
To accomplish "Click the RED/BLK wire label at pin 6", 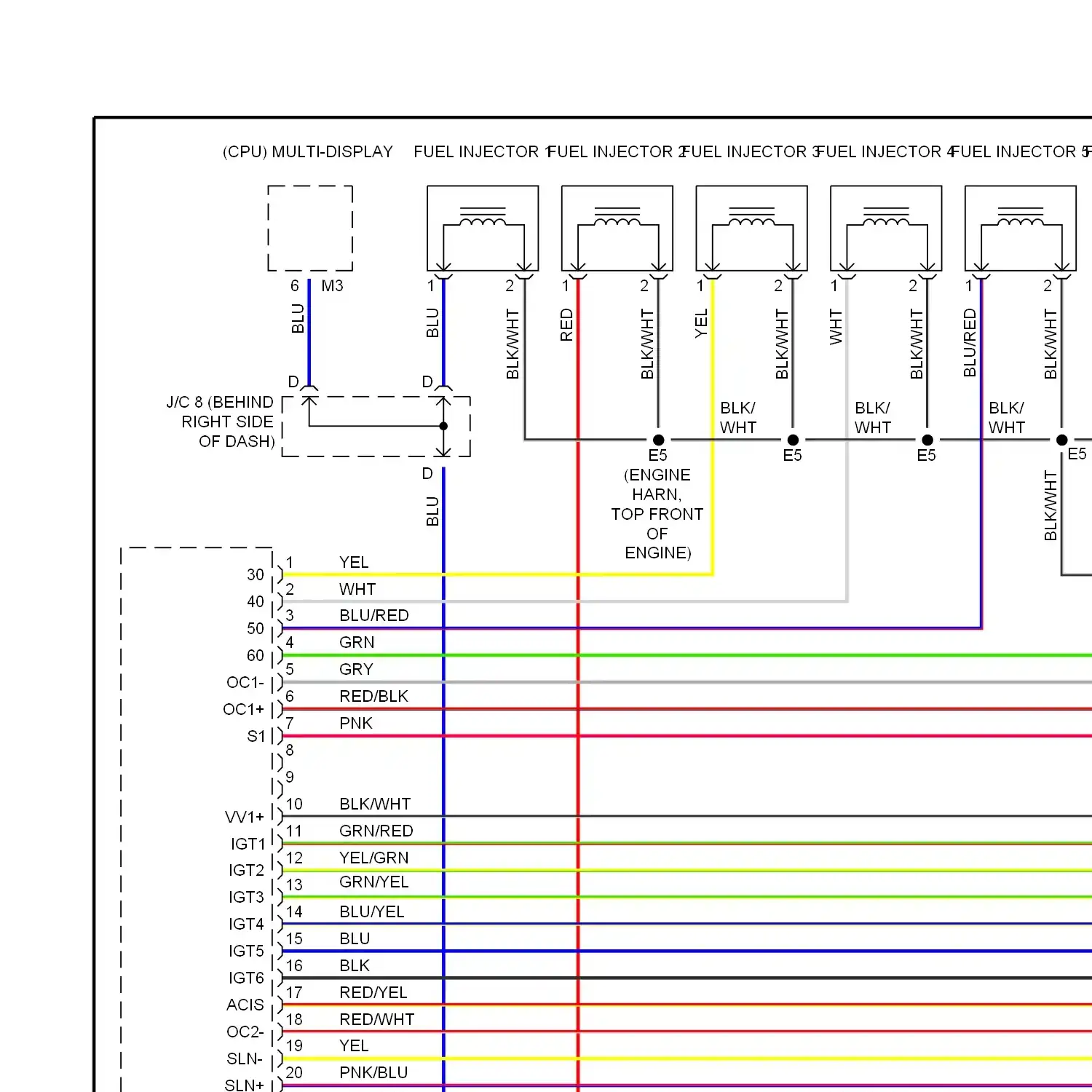I will pyautogui.click(x=373, y=696).
